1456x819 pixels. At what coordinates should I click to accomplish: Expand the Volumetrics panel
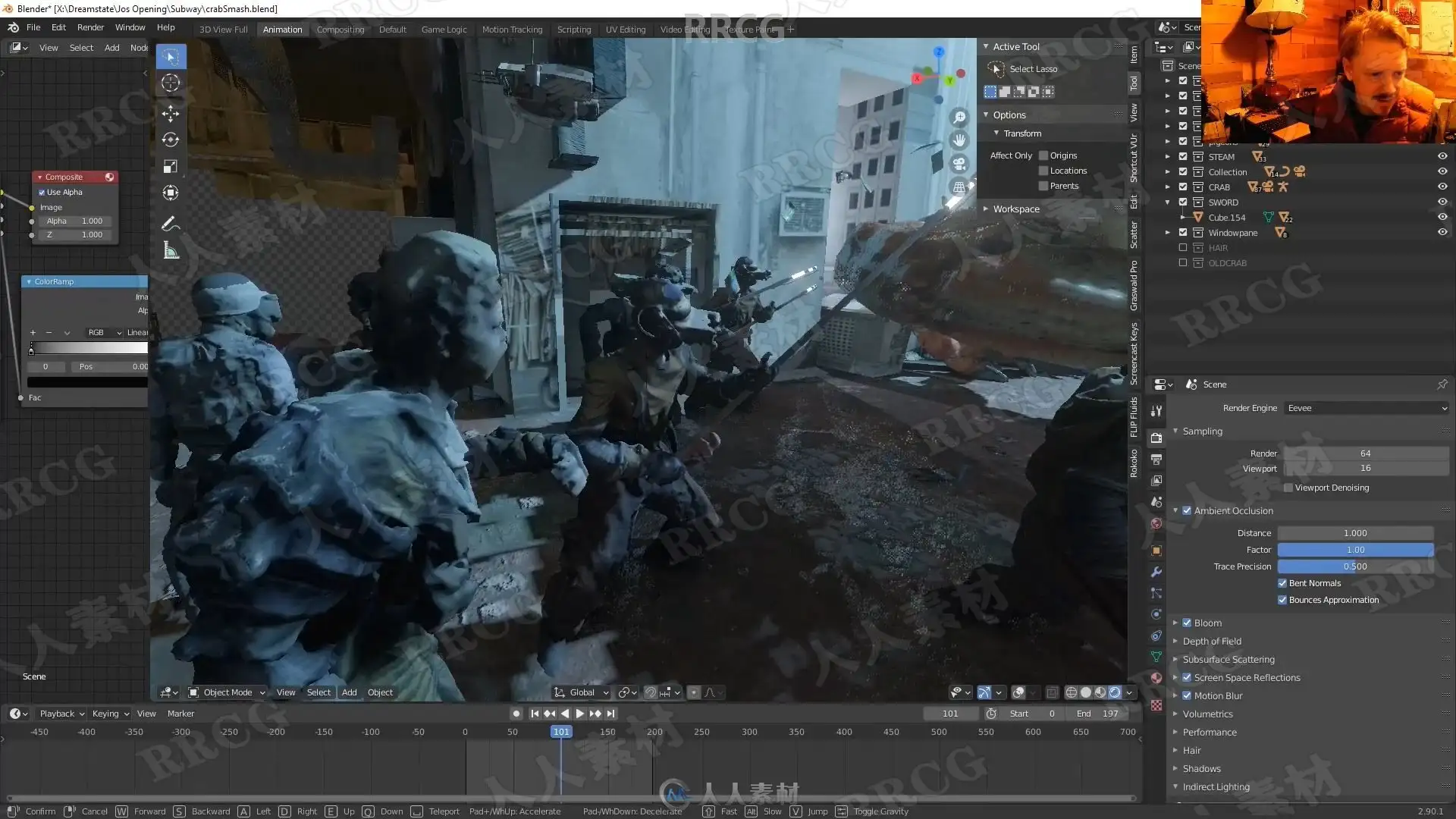coord(1207,714)
